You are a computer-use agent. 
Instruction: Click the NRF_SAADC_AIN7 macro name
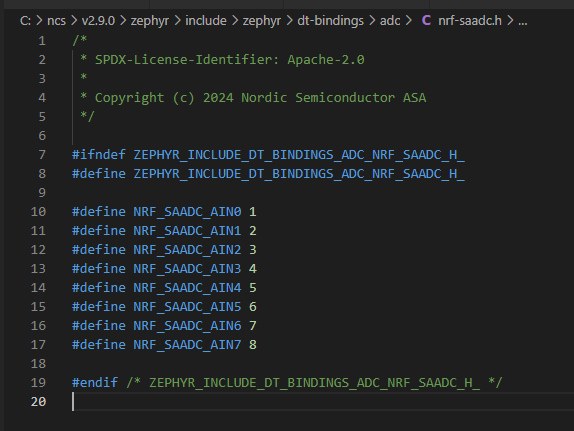pyautogui.click(x=187, y=345)
